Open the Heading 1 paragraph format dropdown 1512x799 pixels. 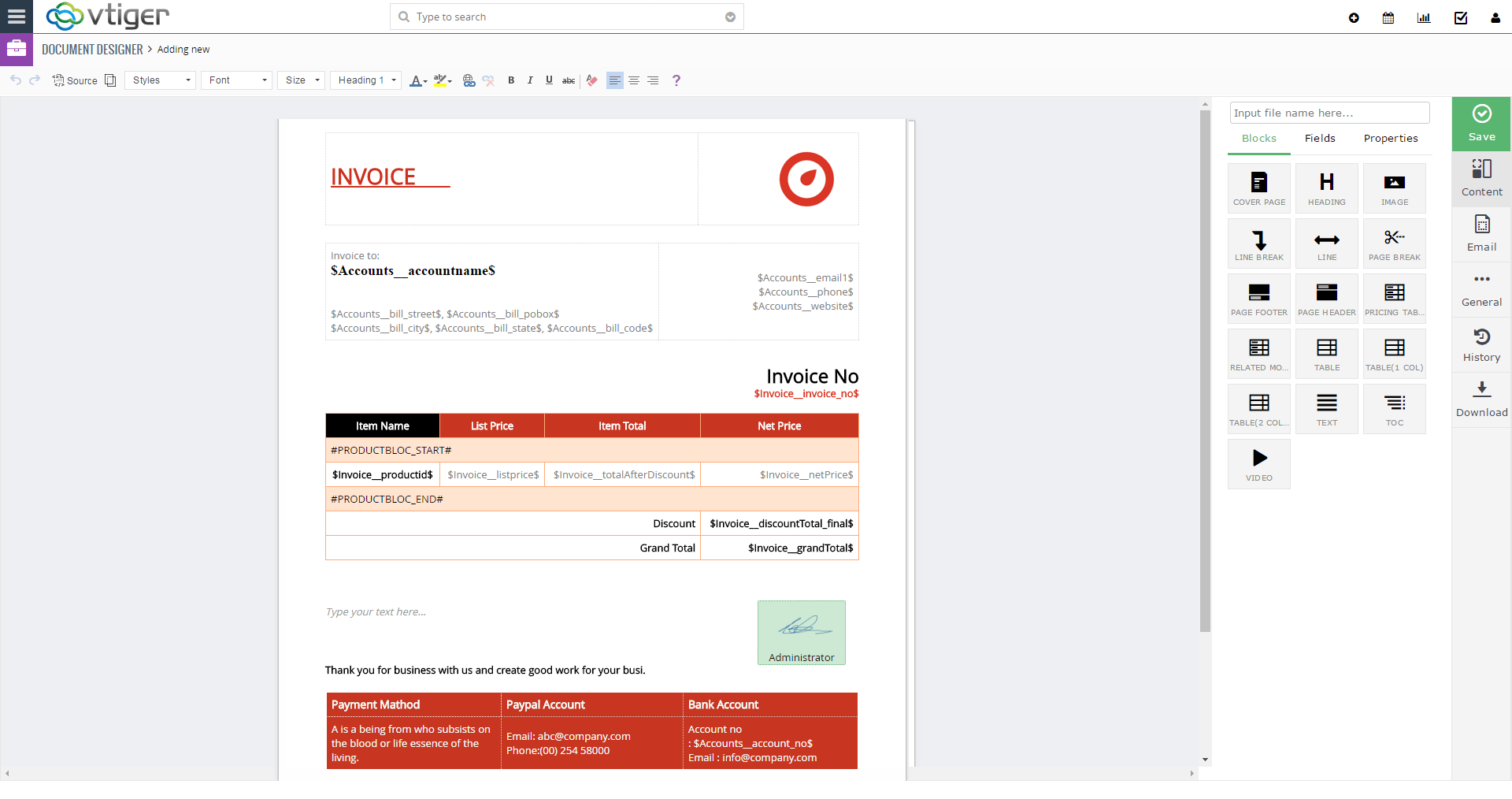[x=365, y=80]
